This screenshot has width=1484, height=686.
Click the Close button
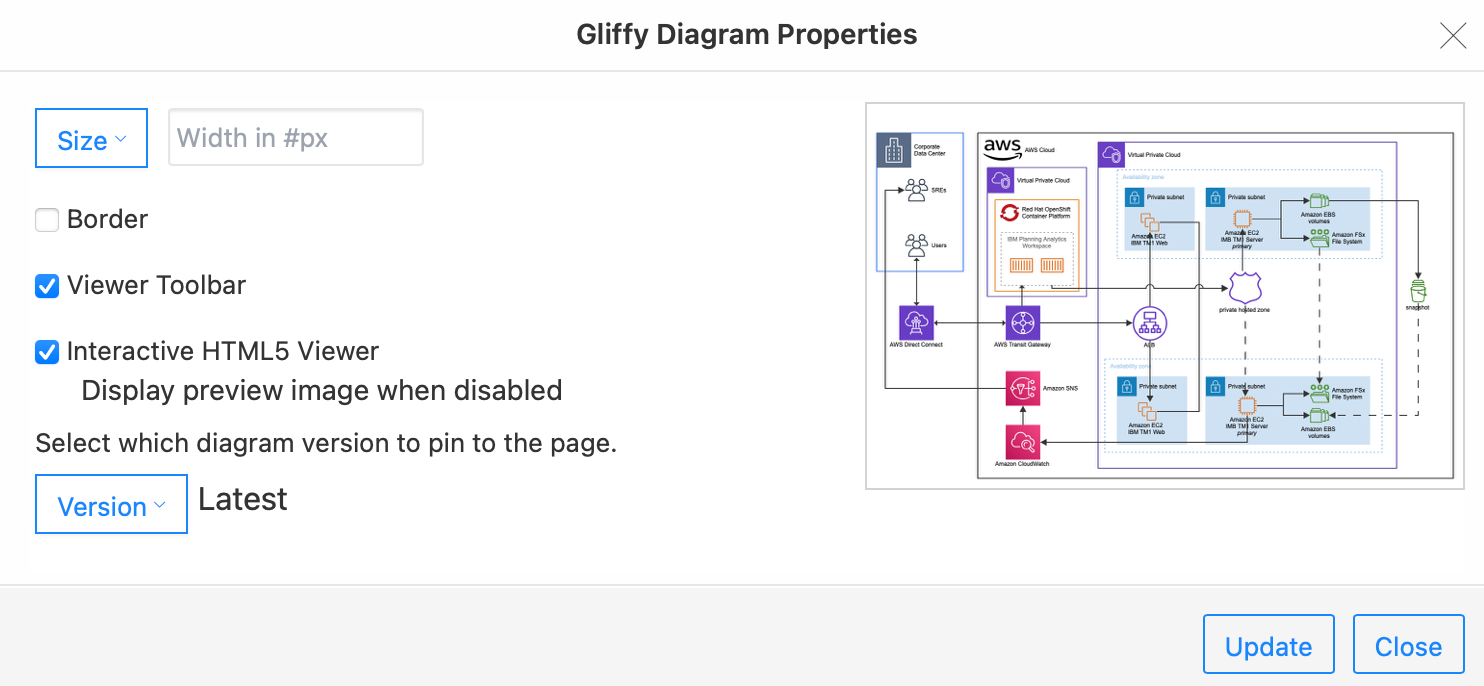click(x=1408, y=644)
